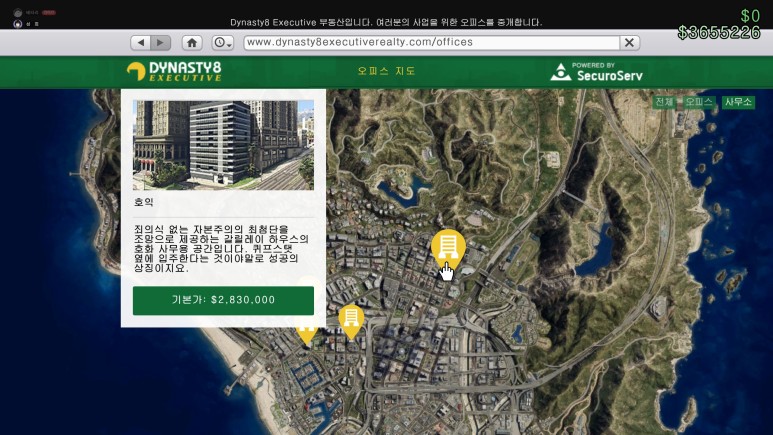Select the 전체 filter tab
The width and height of the screenshot is (773, 435).
(664, 102)
